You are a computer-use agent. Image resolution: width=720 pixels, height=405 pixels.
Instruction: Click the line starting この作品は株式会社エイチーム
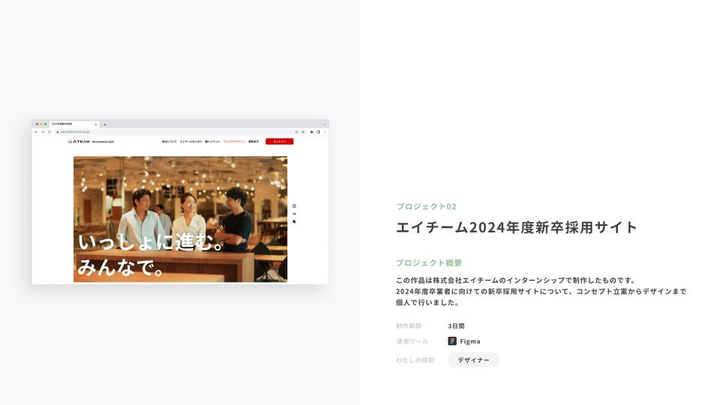pyautogui.click(x=516, y=280)
